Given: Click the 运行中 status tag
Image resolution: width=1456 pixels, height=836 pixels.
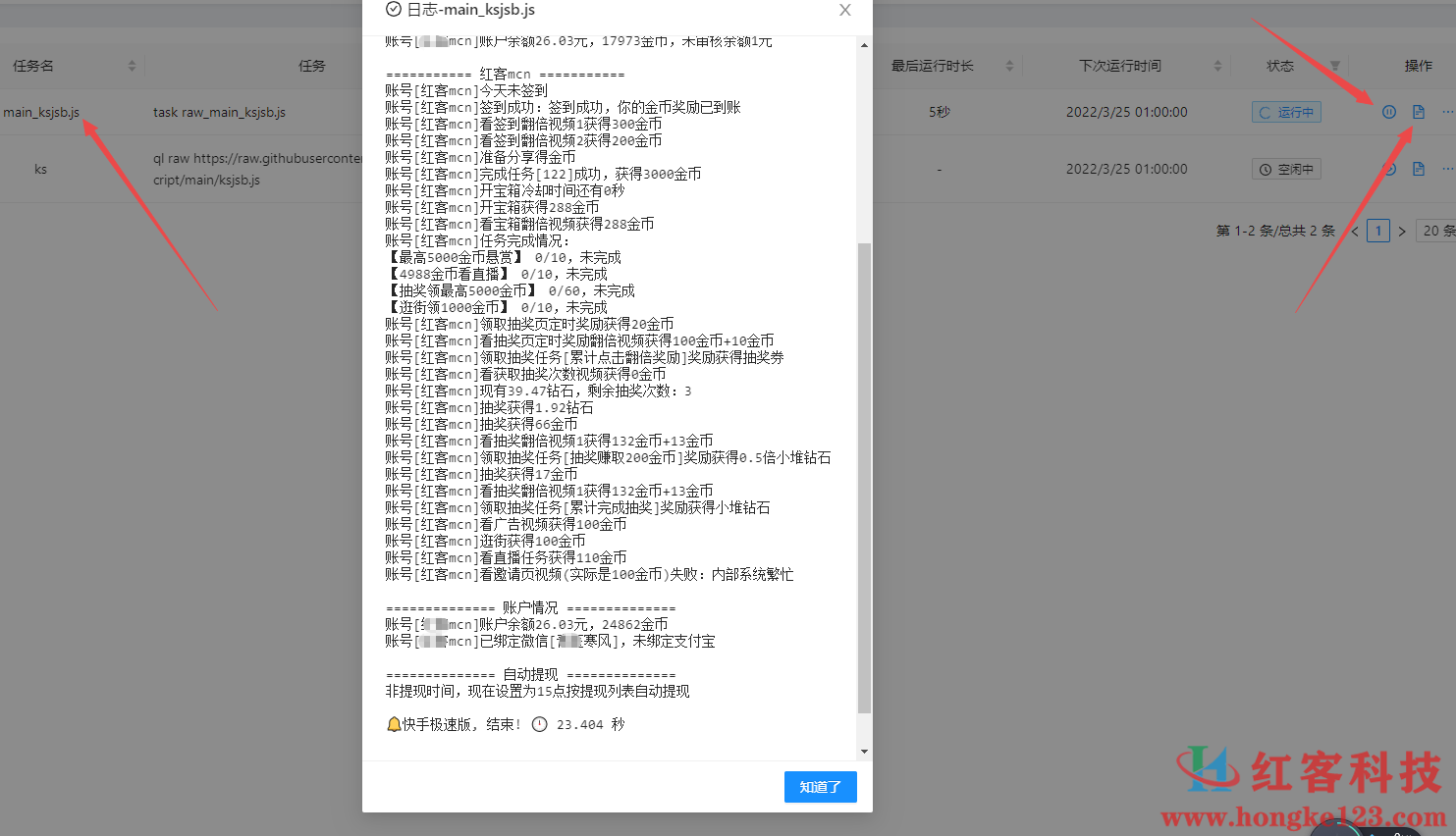Looking at the screenshot, I should (1286, 112).
